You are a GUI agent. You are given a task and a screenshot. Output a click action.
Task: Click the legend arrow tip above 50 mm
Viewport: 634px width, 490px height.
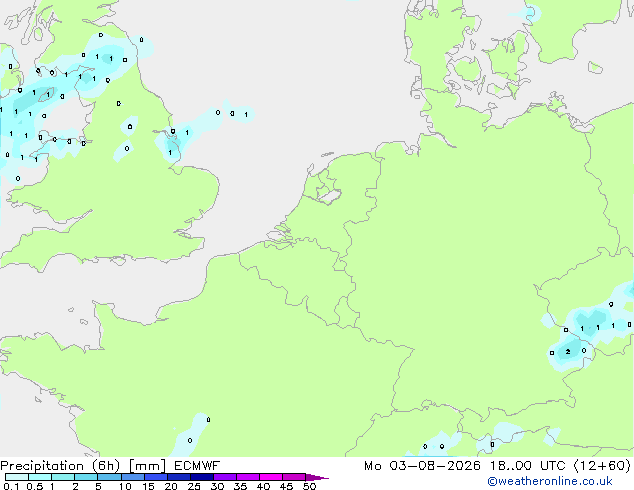(317, 478)
